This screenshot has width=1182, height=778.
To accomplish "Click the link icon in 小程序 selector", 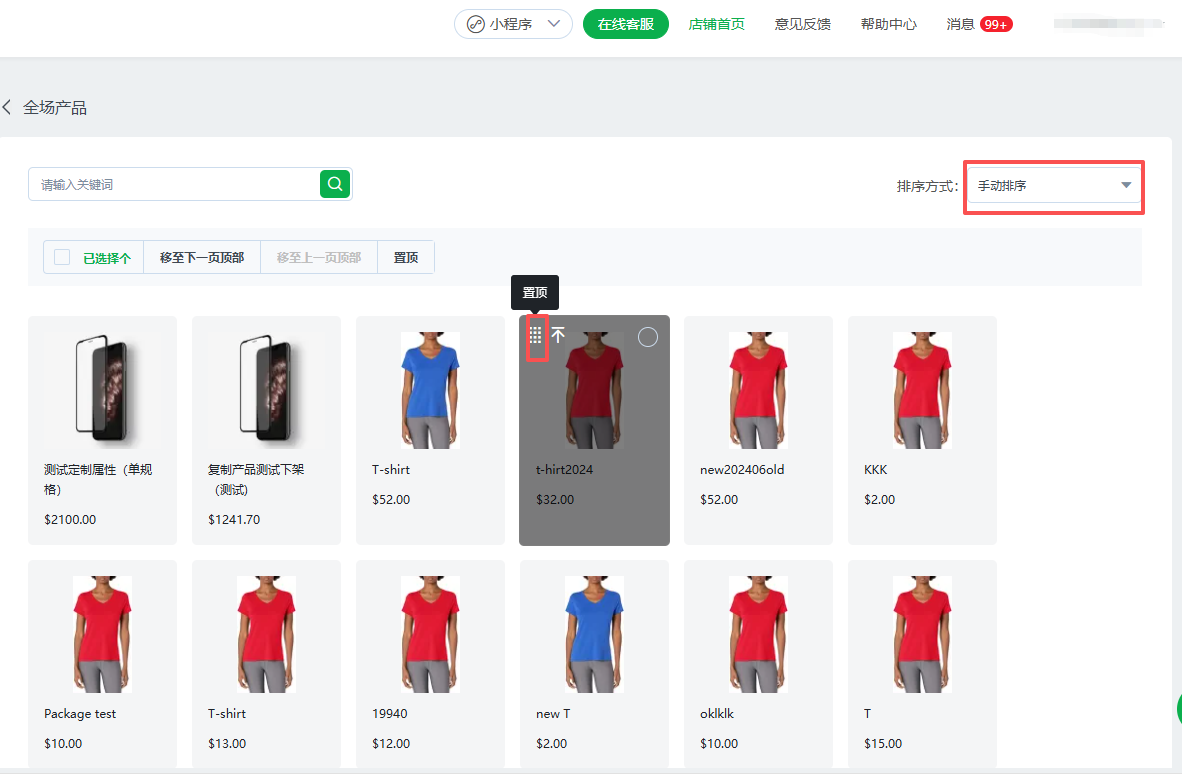I will coord(475,24).
